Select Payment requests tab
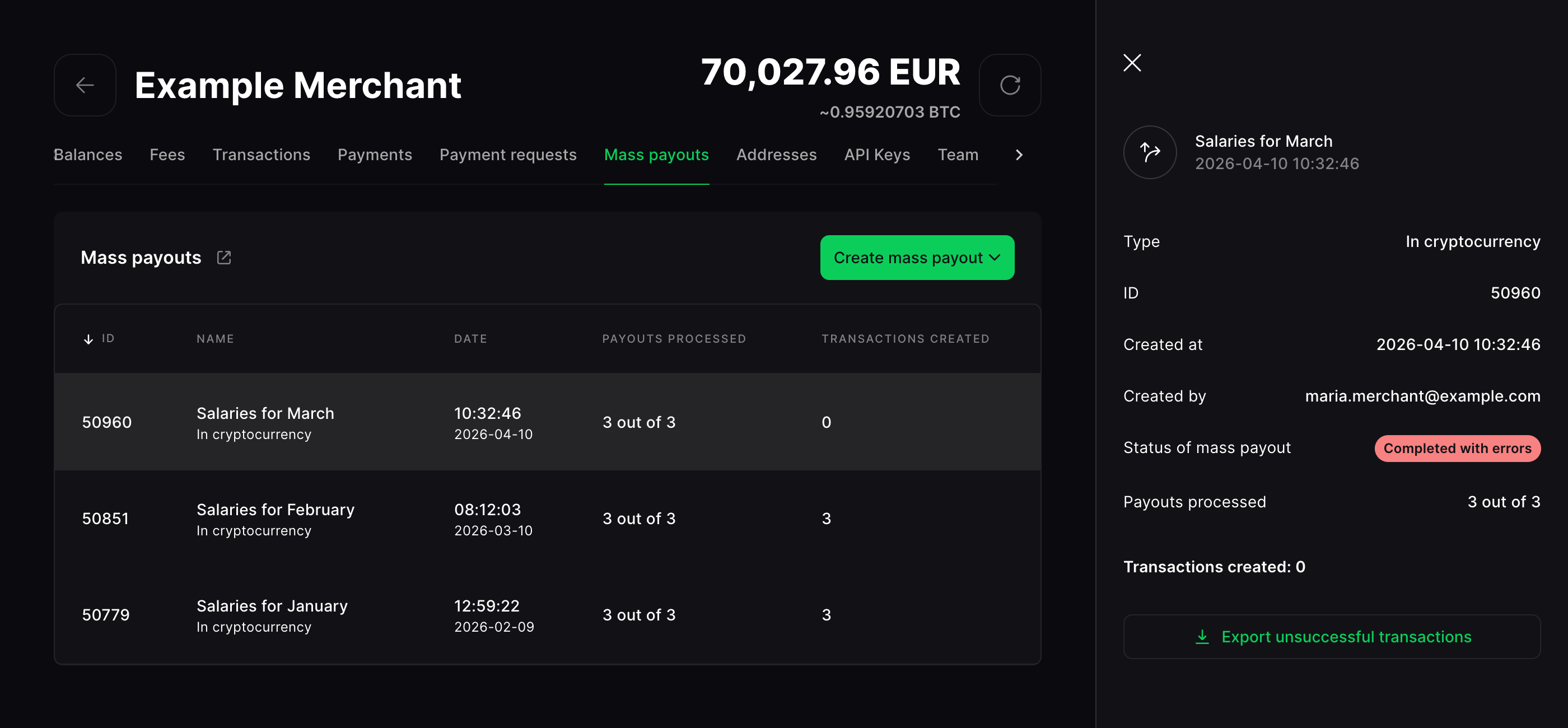Image resolution: width=1568 pixels, height=728 pixels. pos(508,155)
